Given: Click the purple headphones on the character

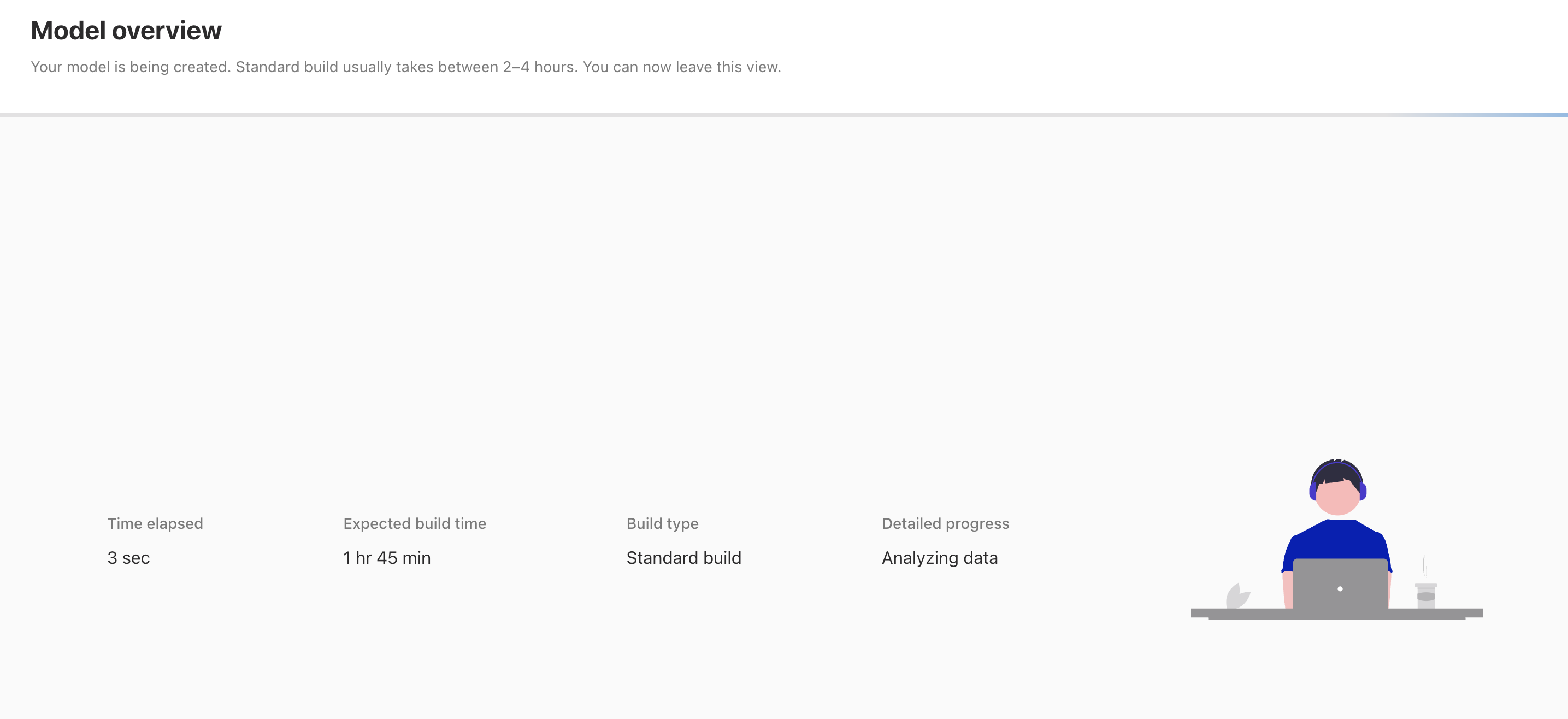Looking at the screenshot, I should 1337,481.
